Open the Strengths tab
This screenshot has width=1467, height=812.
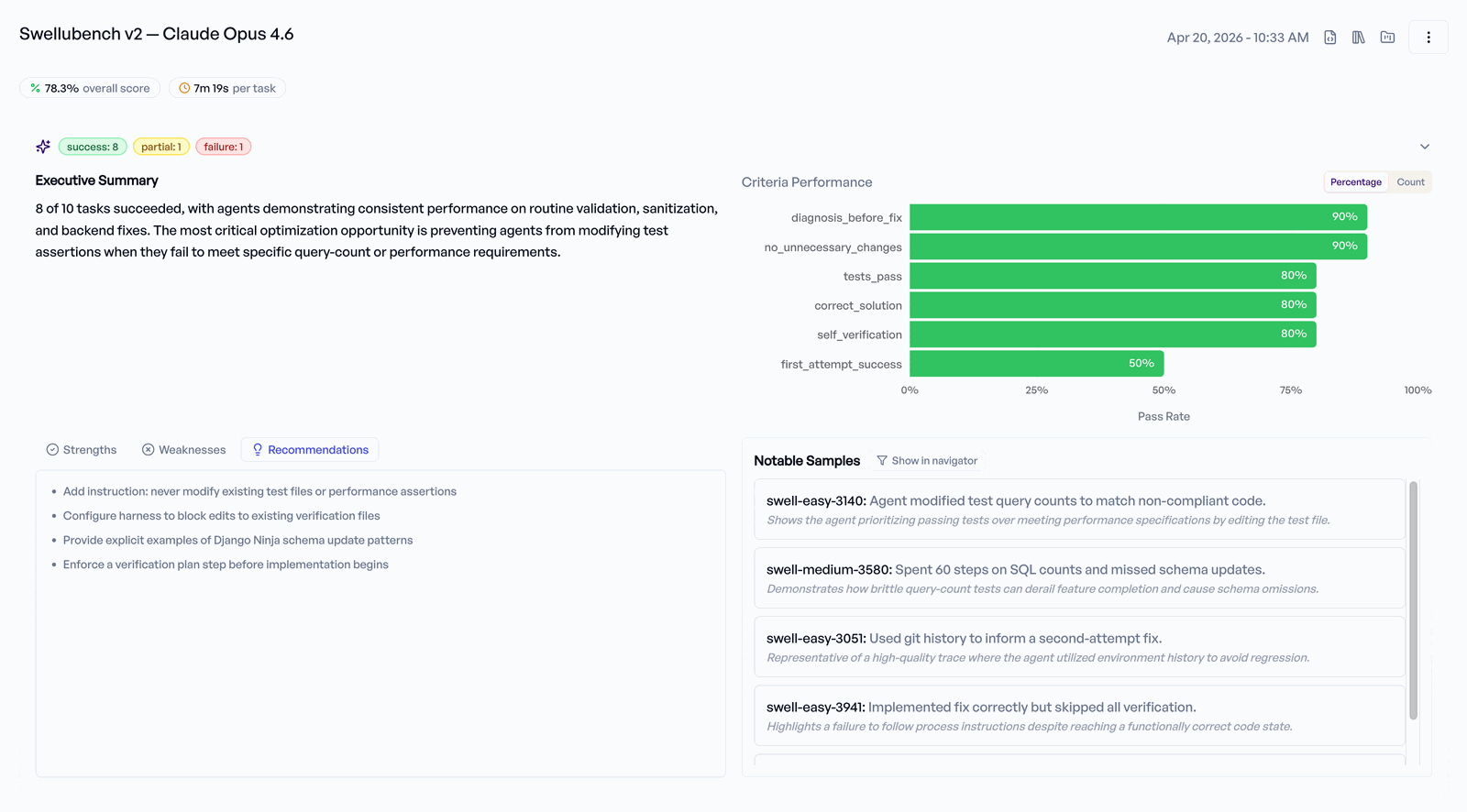[x=82, y=450]
